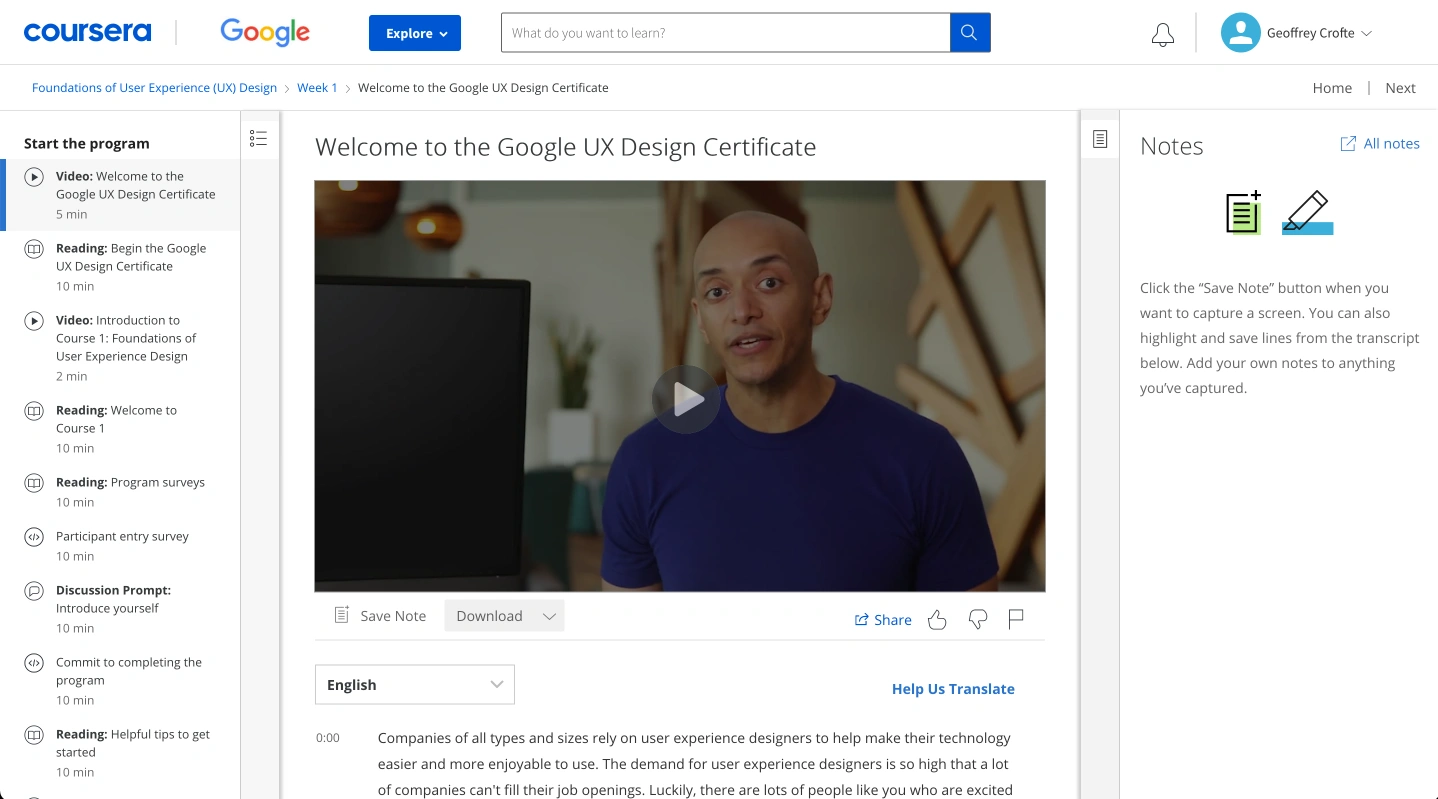Click the chat icon beside Discussion Prompt

tap(34, 591)
